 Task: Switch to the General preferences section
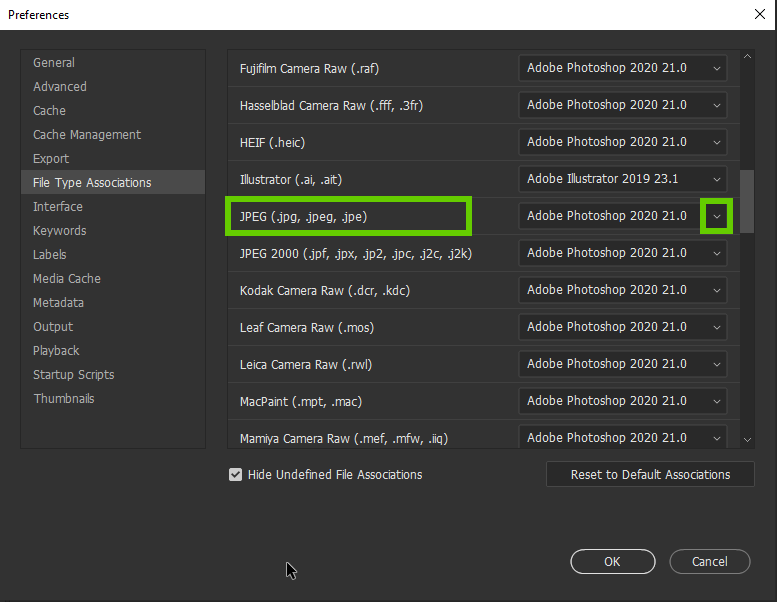click(x=54, y=63)
